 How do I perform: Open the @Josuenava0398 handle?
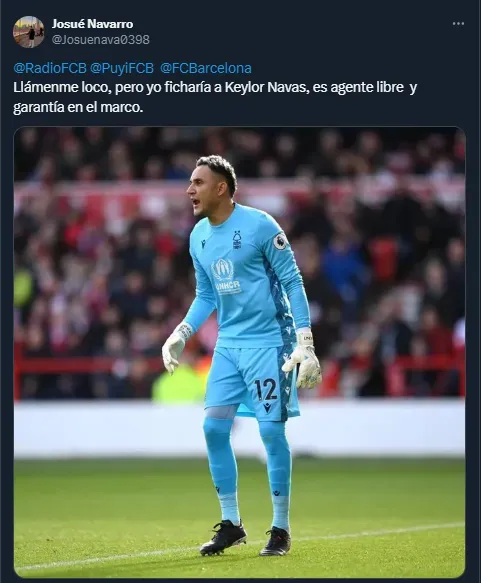tap(101, 39)
